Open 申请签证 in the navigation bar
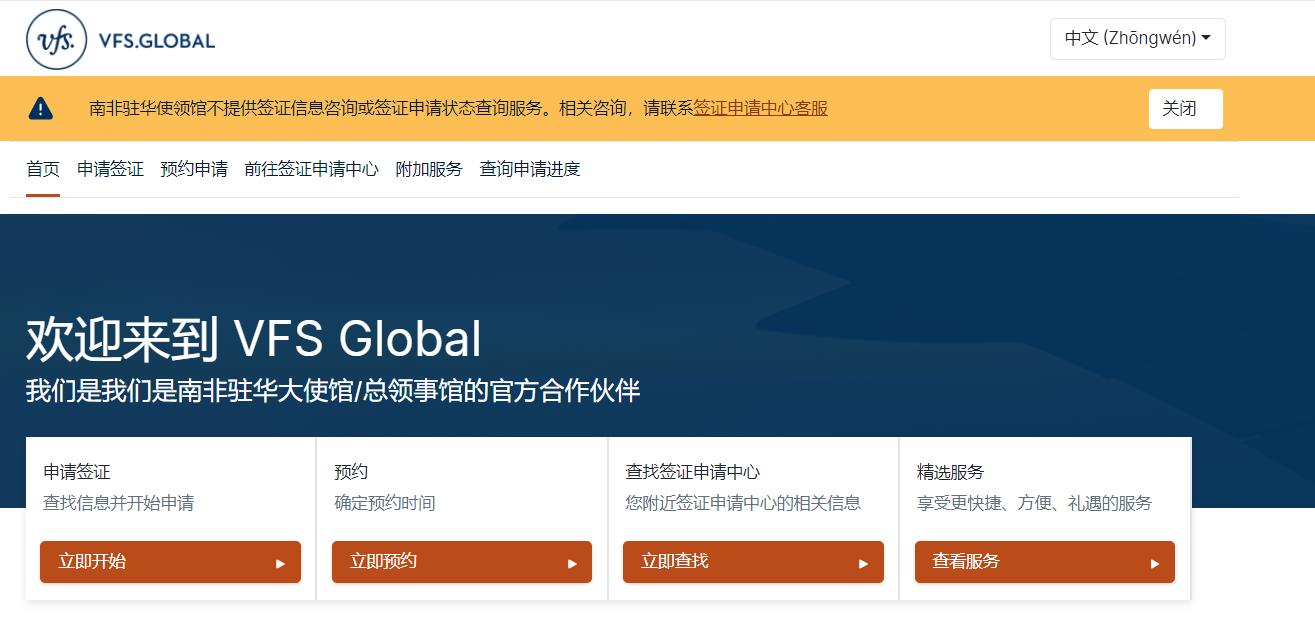Viewport: 1315px width, 623px height. pos(110,169)
